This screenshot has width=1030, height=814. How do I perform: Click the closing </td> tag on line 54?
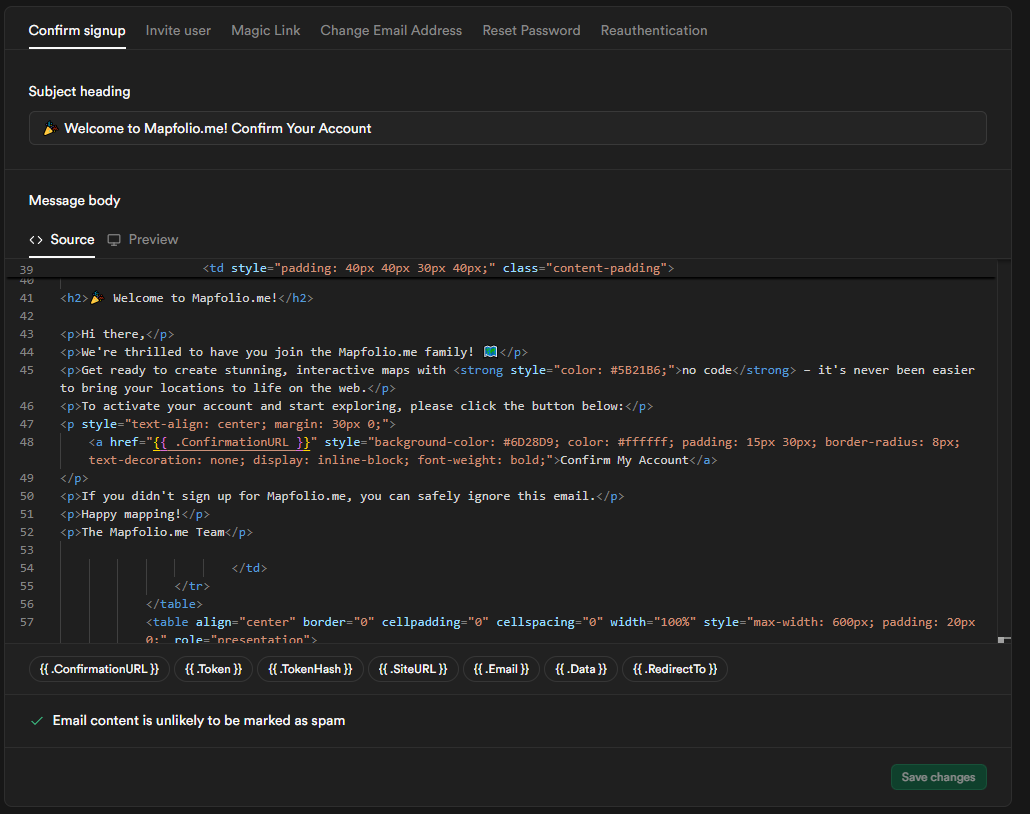coord(249,568)
